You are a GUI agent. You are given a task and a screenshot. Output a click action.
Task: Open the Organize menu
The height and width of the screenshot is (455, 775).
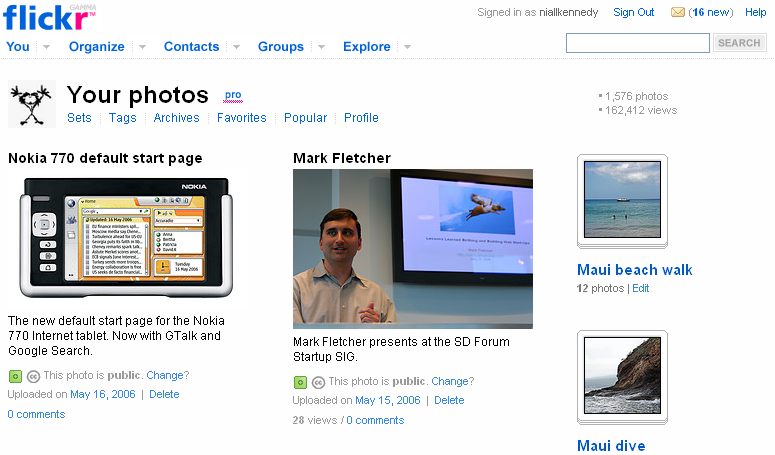(x=96, y=46)
